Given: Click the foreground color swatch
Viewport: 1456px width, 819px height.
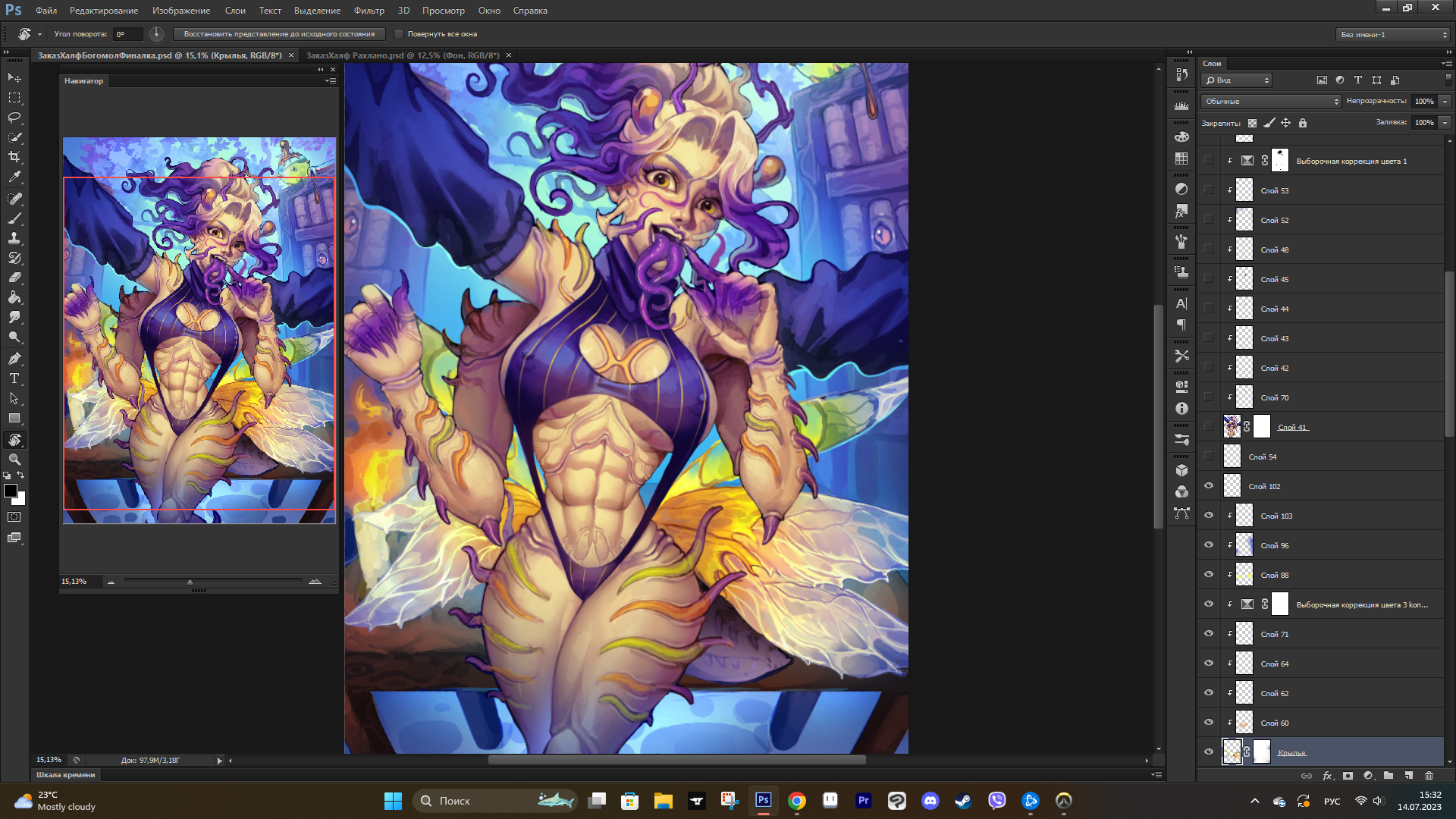Looking at the screenshot, I should 11,491.
